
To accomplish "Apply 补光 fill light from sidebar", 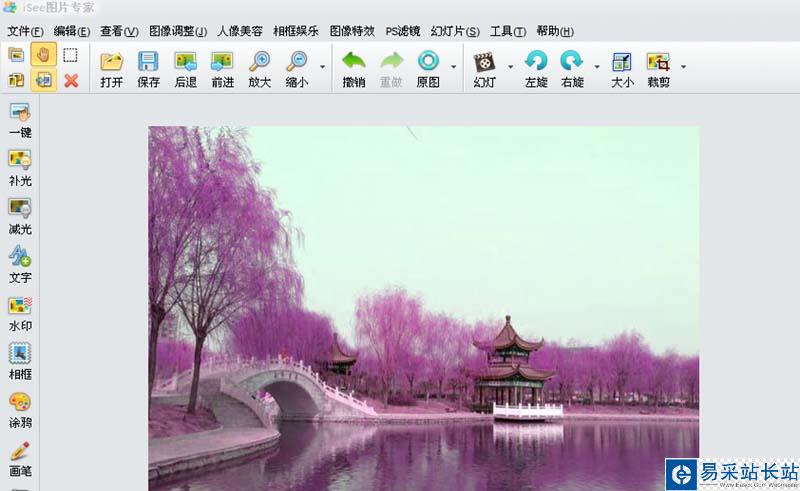I will coord(20,168).
